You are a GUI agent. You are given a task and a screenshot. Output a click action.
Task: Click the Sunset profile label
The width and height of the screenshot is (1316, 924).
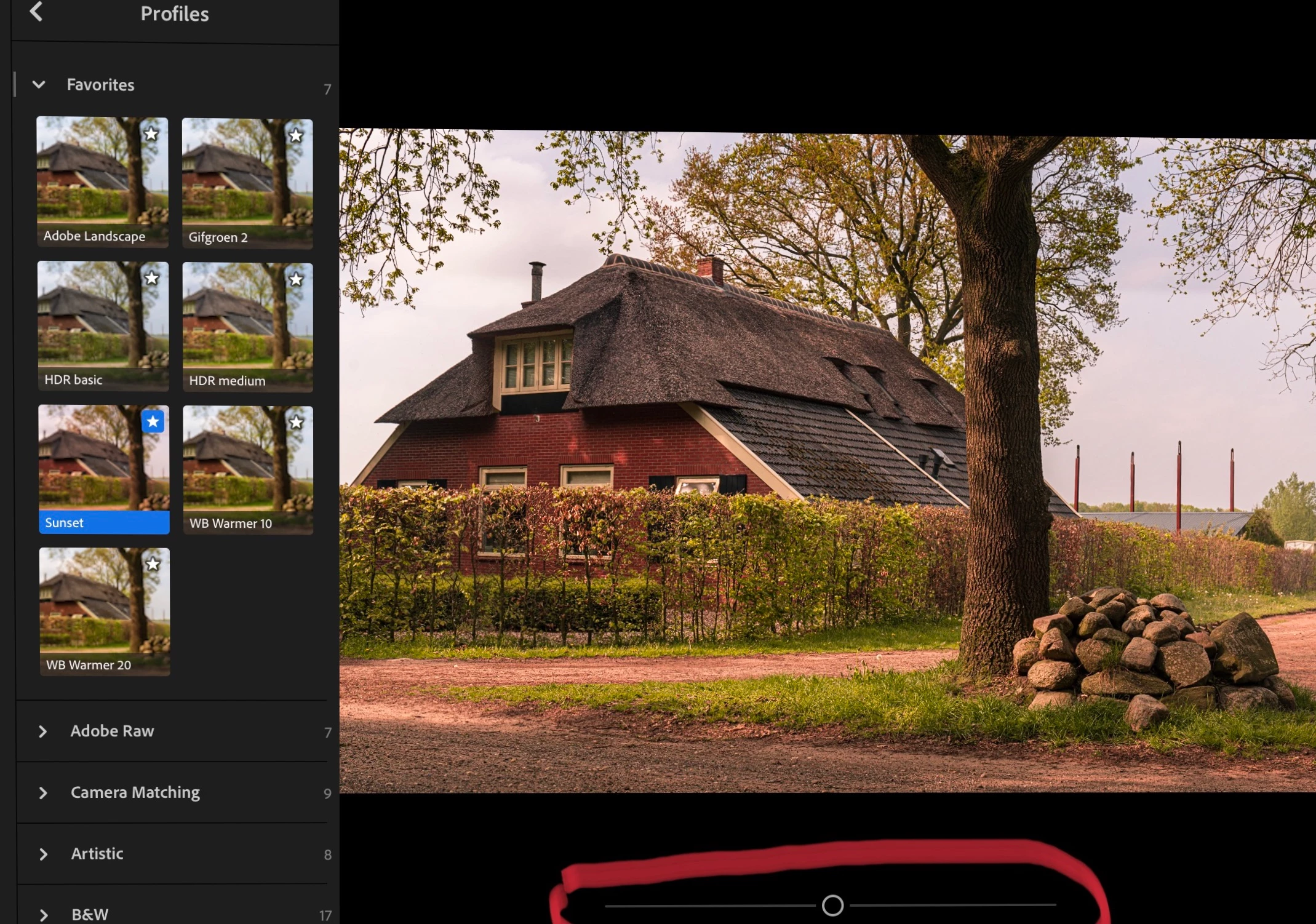[65, 522]
